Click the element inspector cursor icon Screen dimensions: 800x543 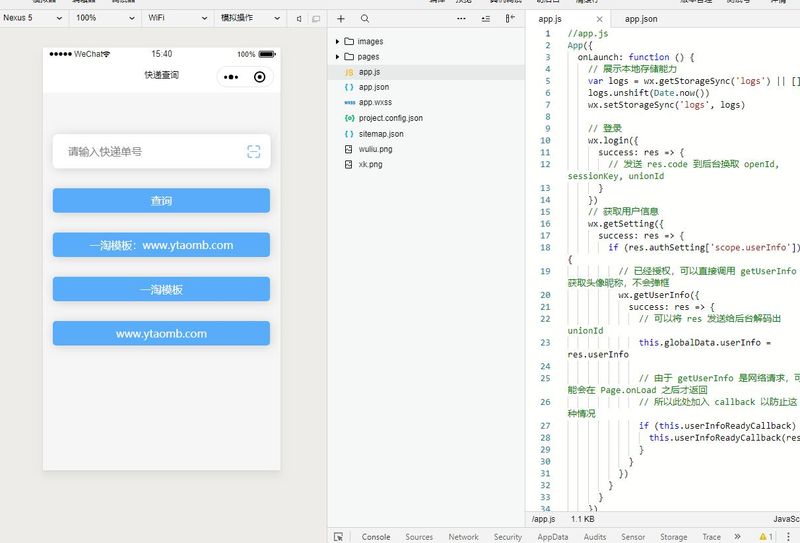338,537
